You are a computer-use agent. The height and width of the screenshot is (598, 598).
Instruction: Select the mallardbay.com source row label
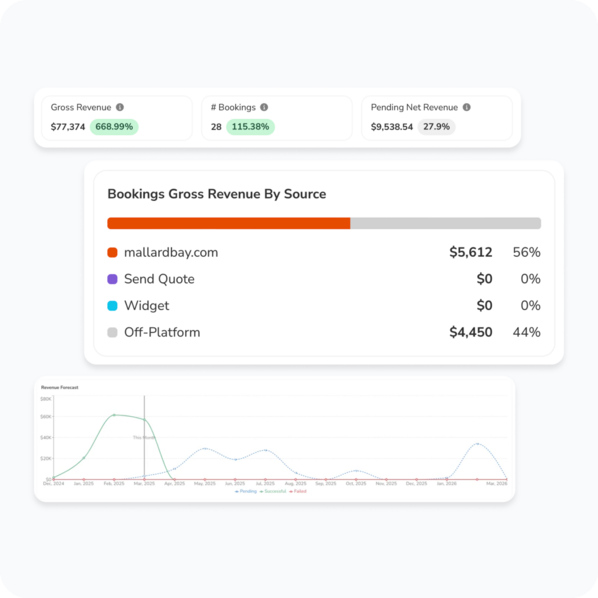171,252
